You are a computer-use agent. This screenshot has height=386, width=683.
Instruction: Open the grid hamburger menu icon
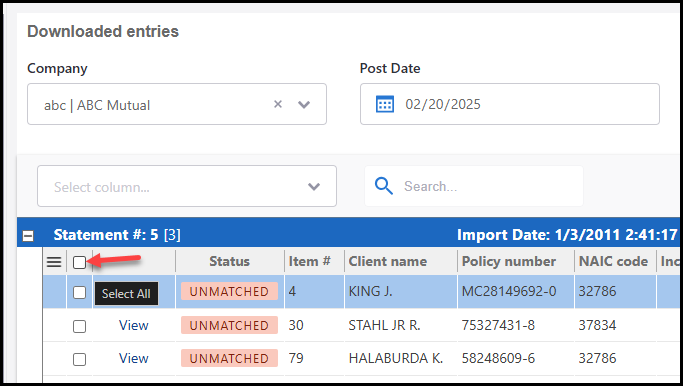click(54, 262)
